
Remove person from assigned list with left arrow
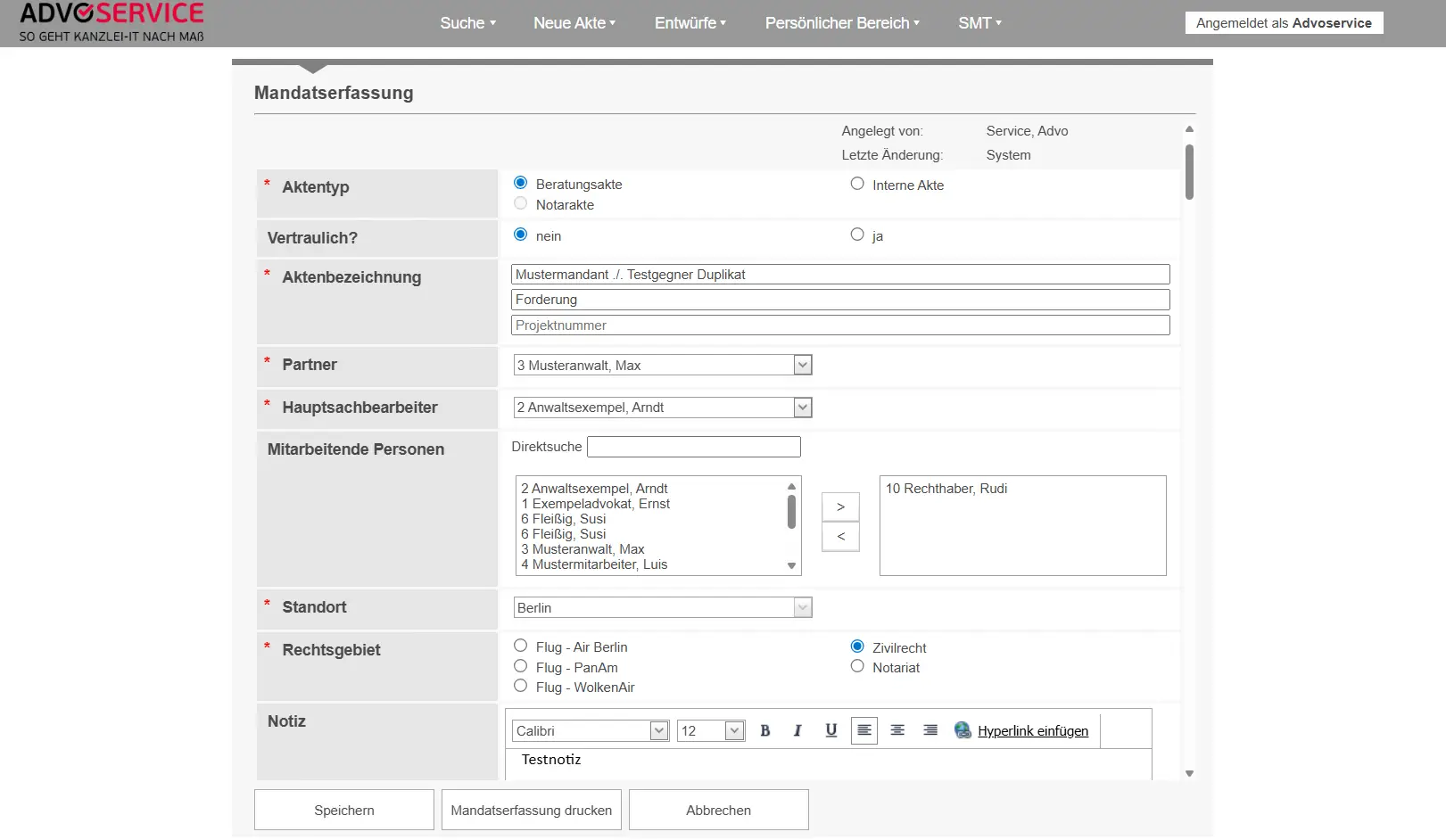tap(840, 537)
